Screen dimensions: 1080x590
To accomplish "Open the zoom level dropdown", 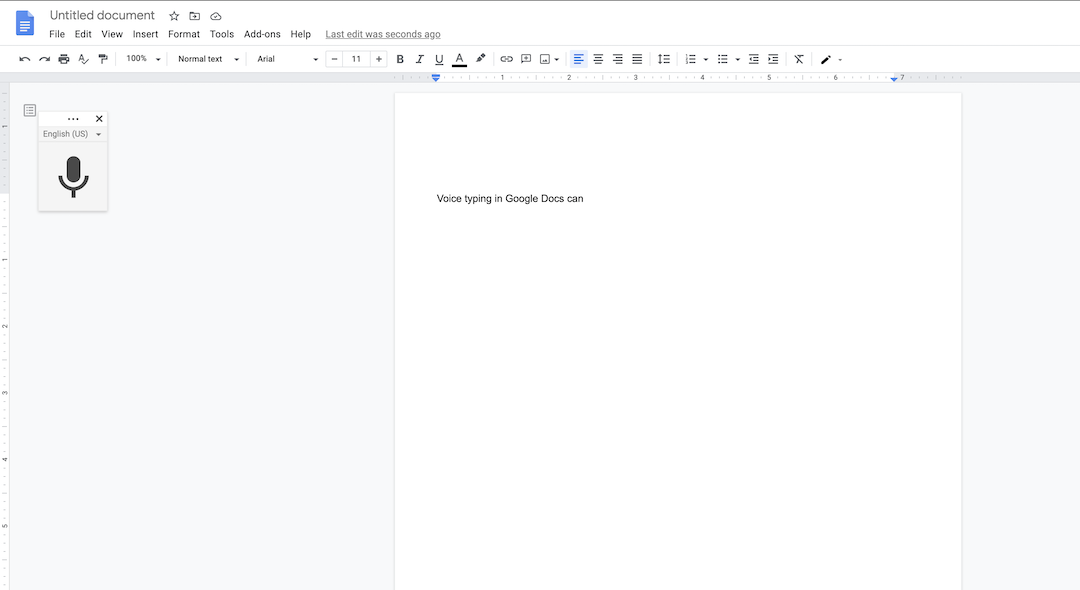I will [x=143, y=59].
